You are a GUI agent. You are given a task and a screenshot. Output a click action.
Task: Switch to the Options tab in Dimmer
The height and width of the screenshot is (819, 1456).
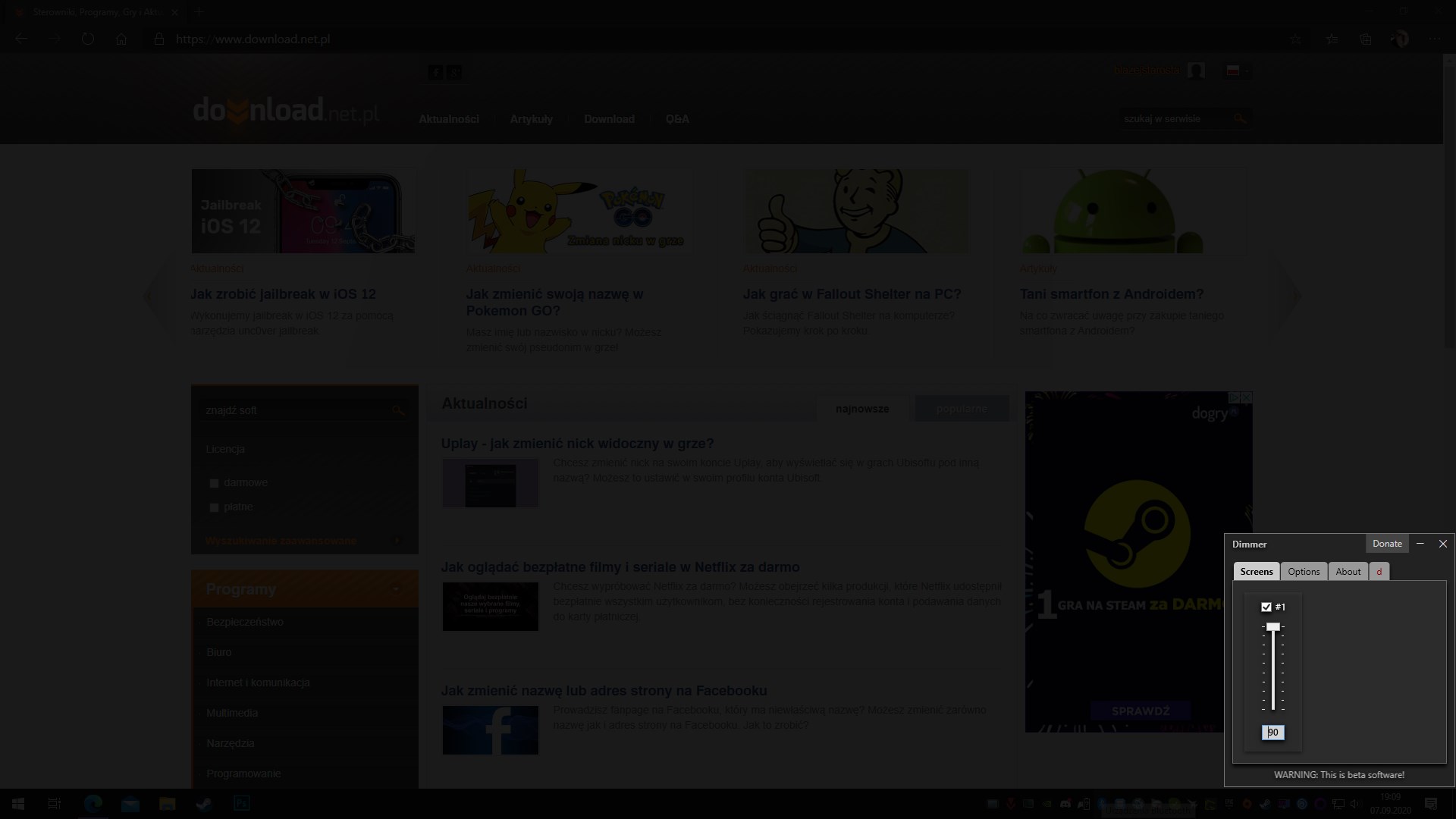pos(1304,571)
